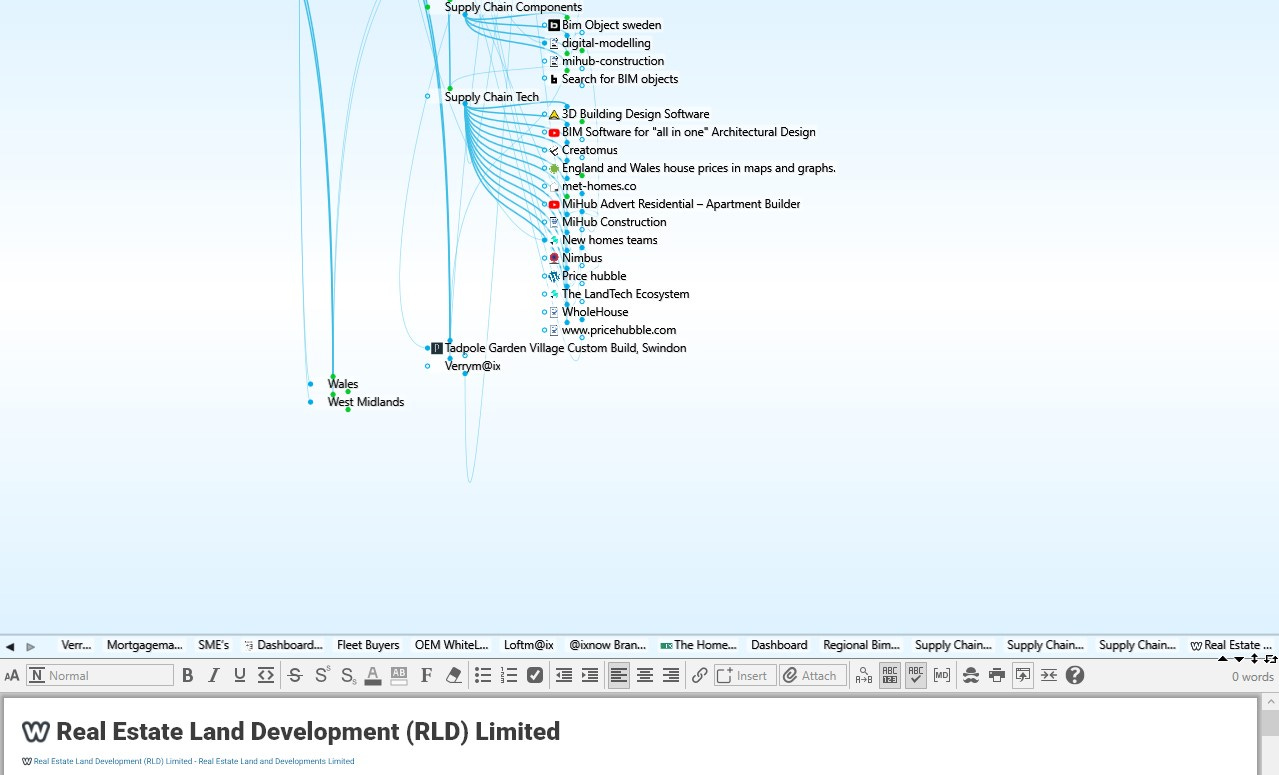The image size is (1279, 775).
Task: Go back with left history arrow
Action: click(x=10, y=646)
